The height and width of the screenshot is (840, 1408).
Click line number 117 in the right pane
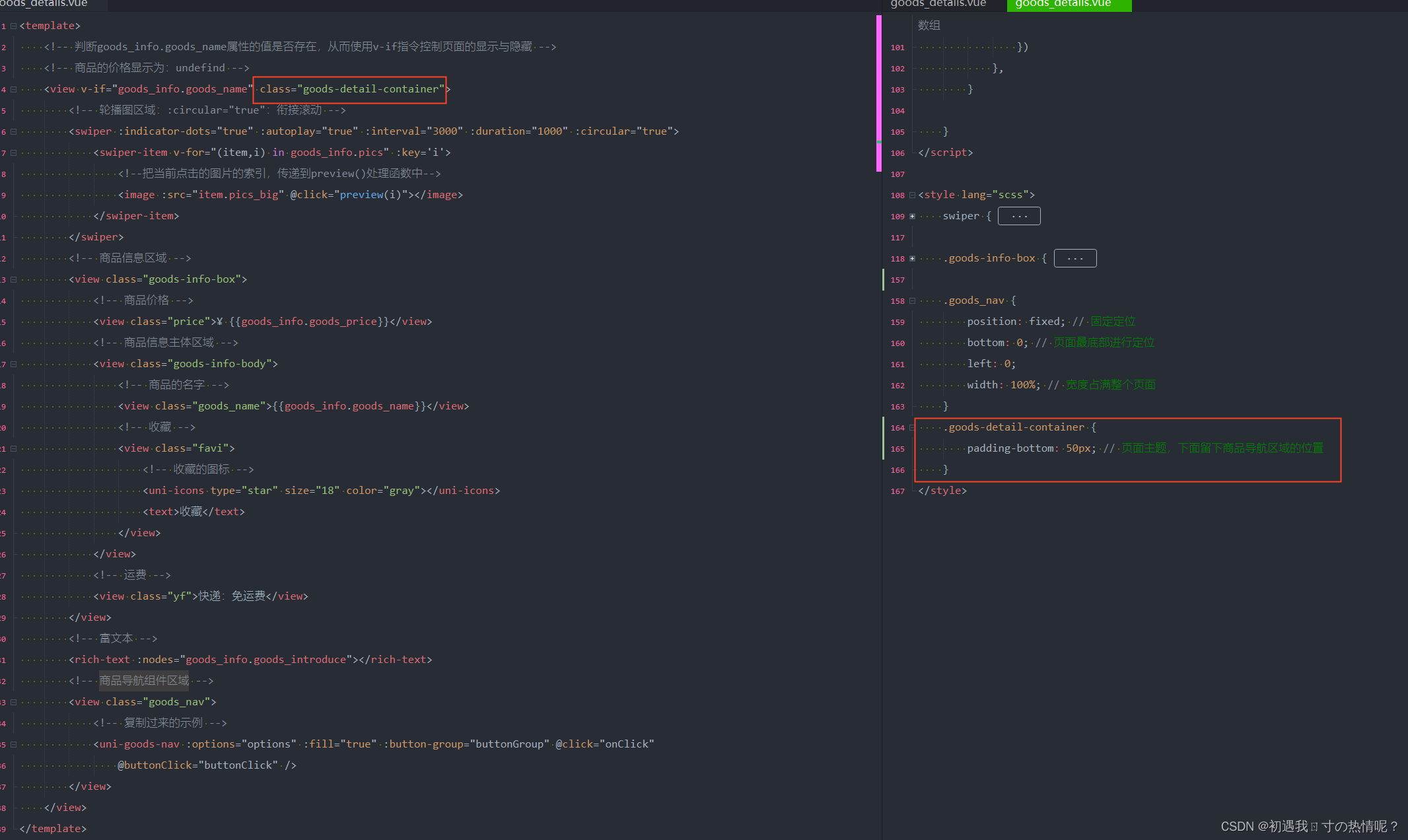tap(898, 238)
